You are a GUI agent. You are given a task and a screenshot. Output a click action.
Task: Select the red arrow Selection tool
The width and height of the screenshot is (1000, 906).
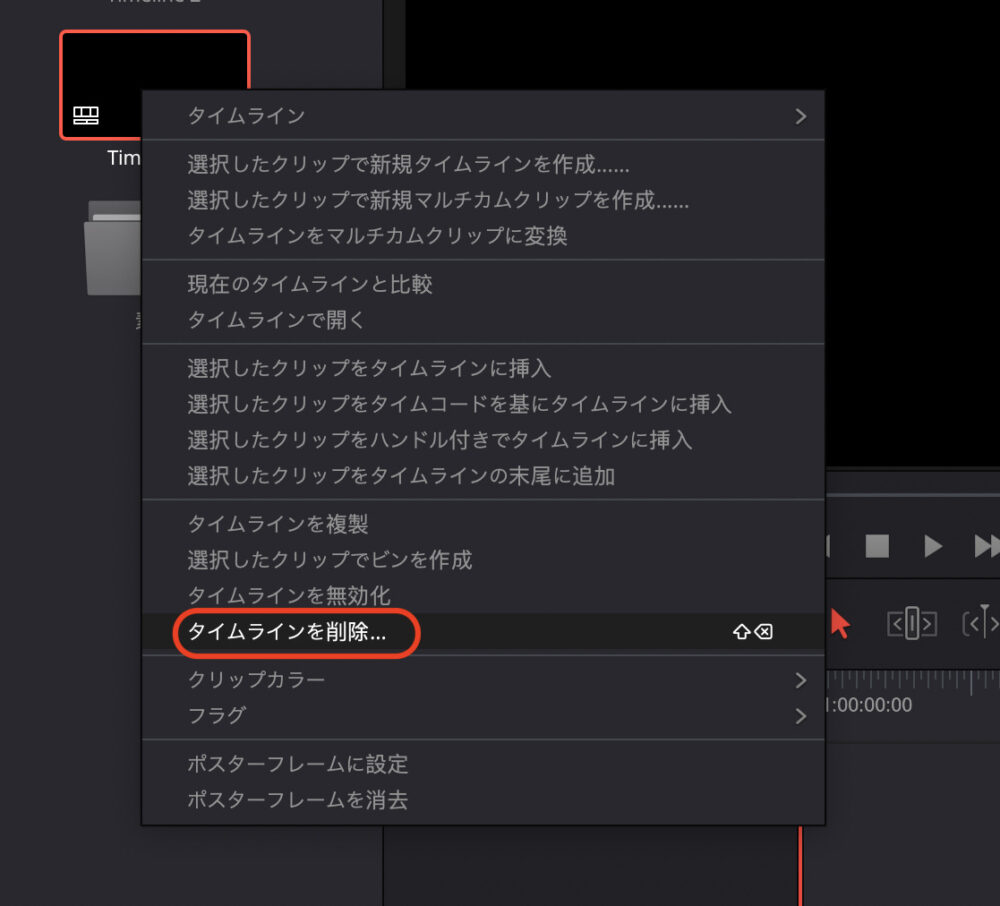[x=840, y=624]
